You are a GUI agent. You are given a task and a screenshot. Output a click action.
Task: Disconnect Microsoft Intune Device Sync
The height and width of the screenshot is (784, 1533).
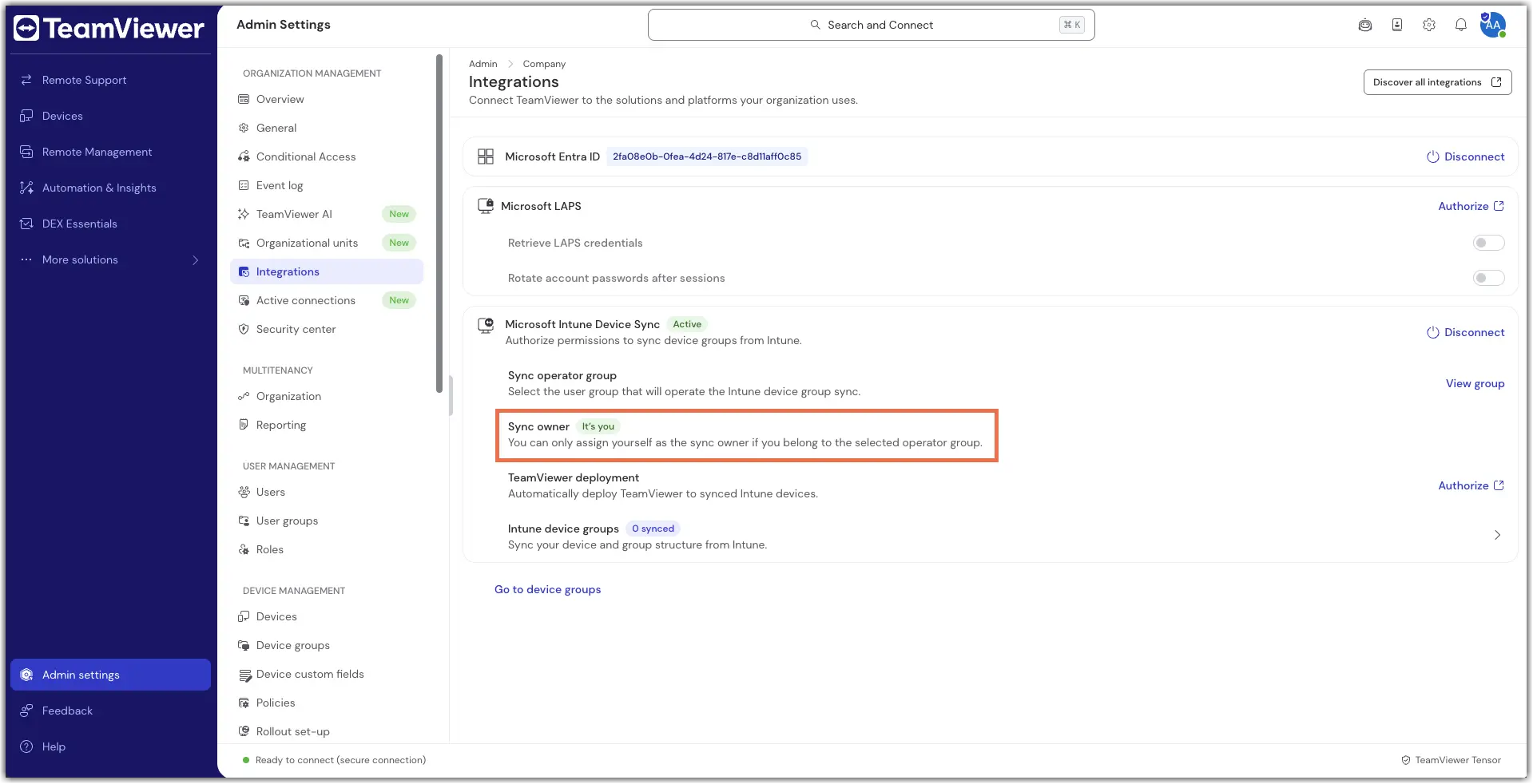pyautogui.click(x=1466, y=332)
